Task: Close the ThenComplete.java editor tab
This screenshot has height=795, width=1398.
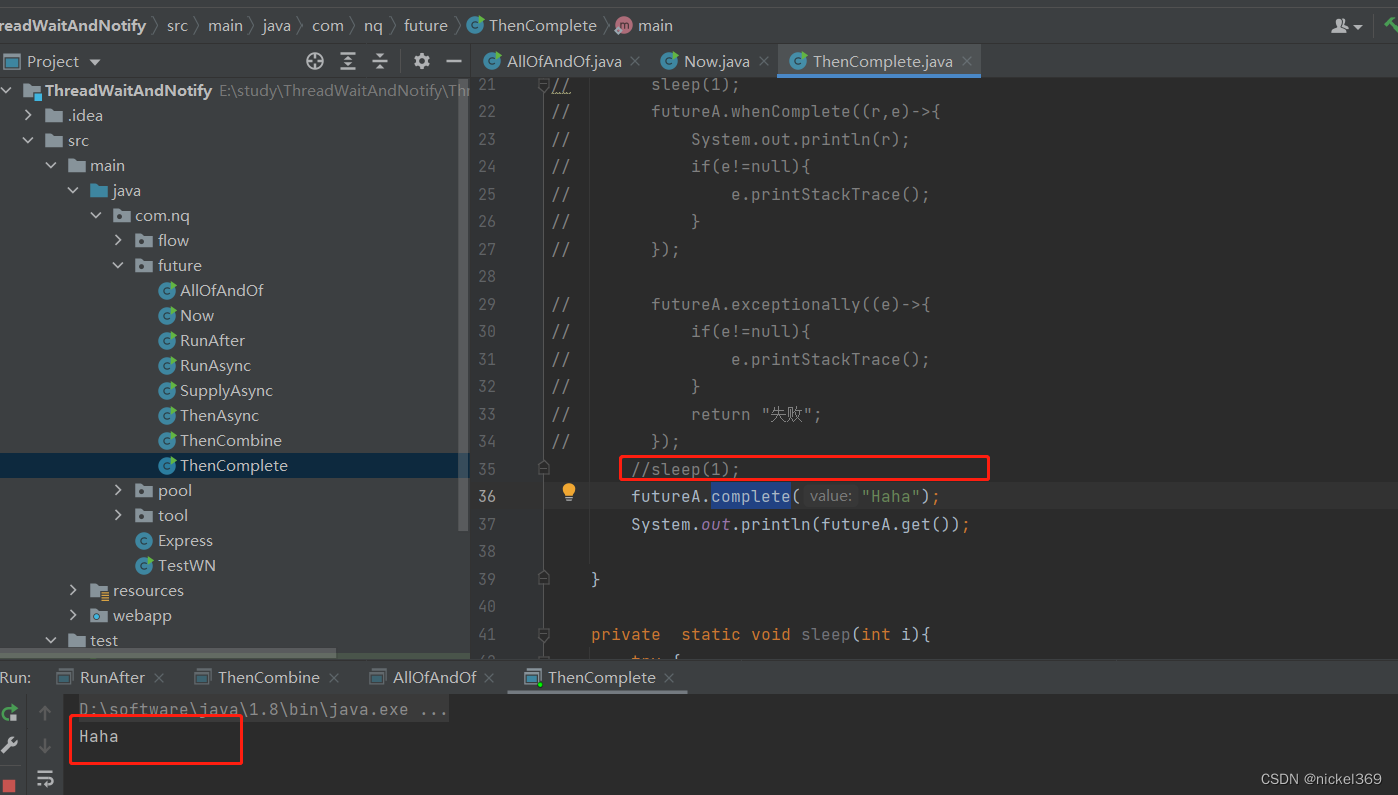Action: click(967, 62)
